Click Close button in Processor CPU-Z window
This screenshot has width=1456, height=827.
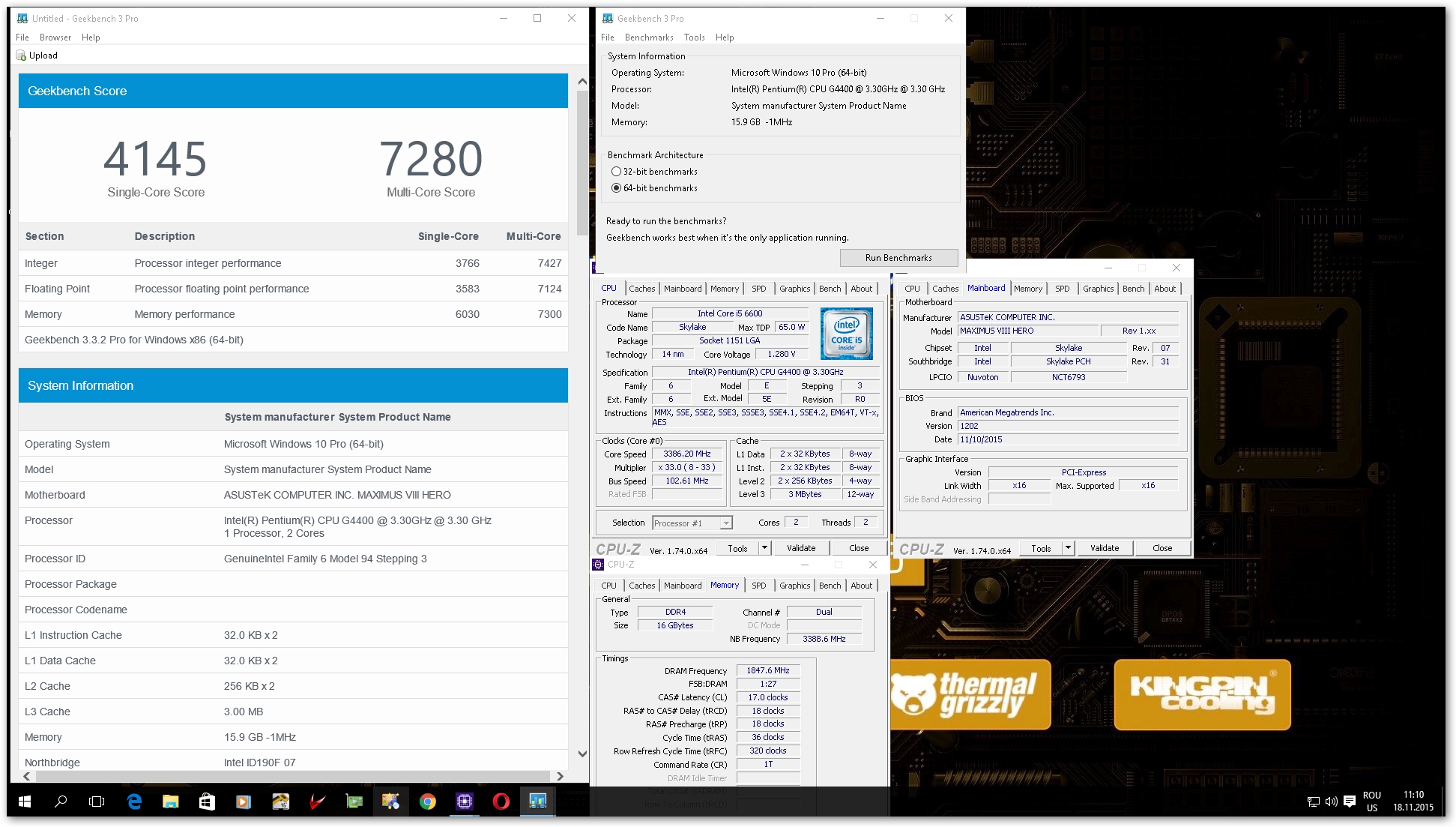click(x=859, y=548)
